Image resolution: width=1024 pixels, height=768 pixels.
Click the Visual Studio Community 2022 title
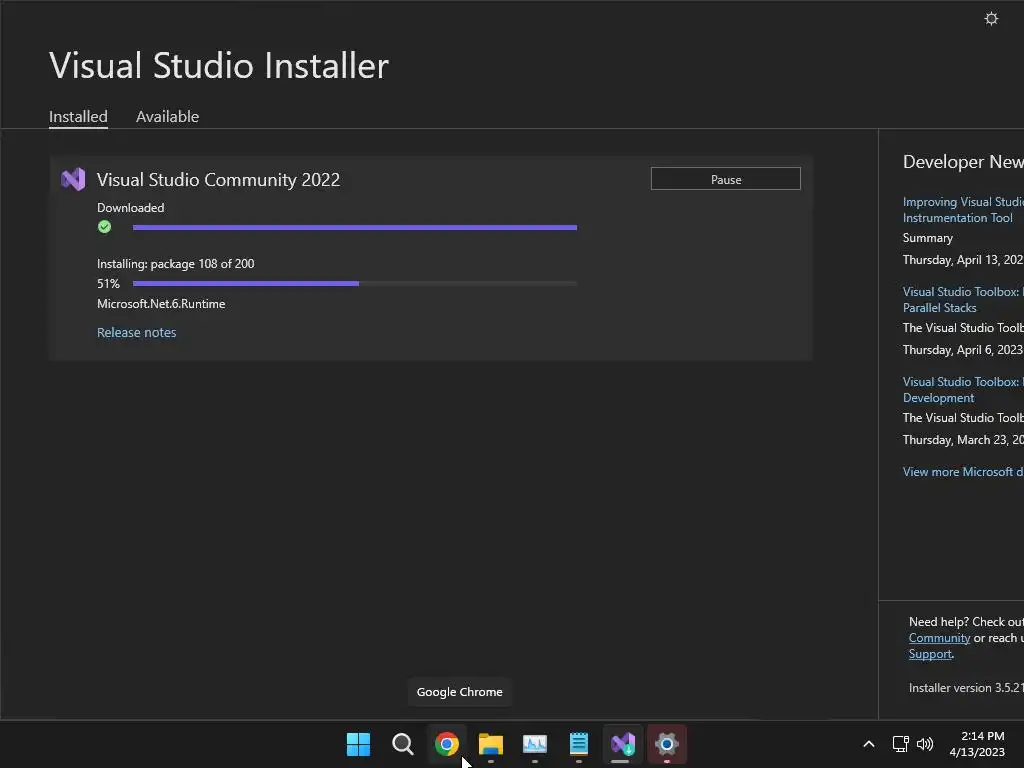pos(218,180)
